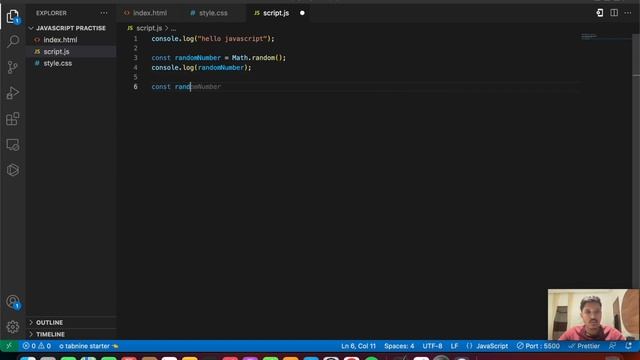Collapse the JAVASCRIPT PRACTISE folder section

pos(71,28)
